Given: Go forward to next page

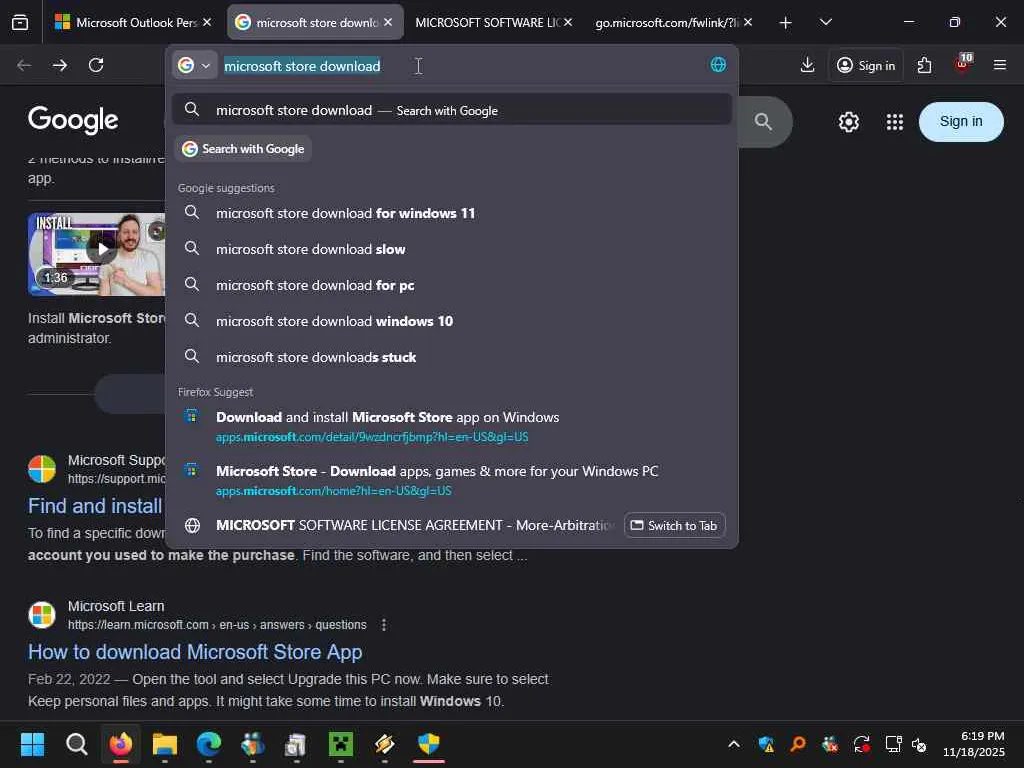Looking at the screenshot, I should click(60, 65).
